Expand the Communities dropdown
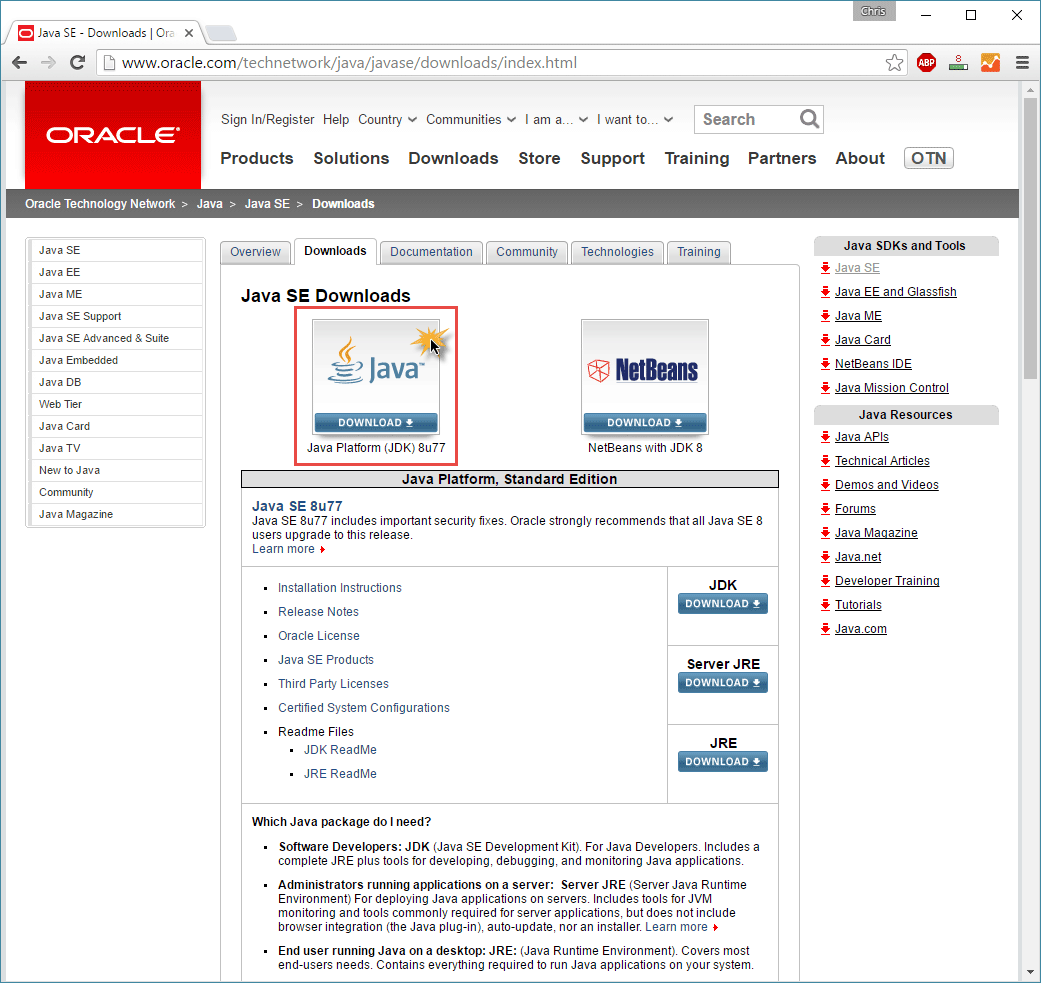1041x983 pixels. [471, 119]
